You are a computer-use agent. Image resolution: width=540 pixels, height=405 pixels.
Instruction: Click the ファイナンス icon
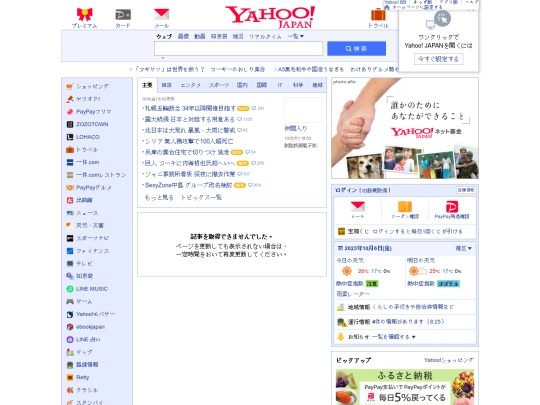[x=70, y=251]
